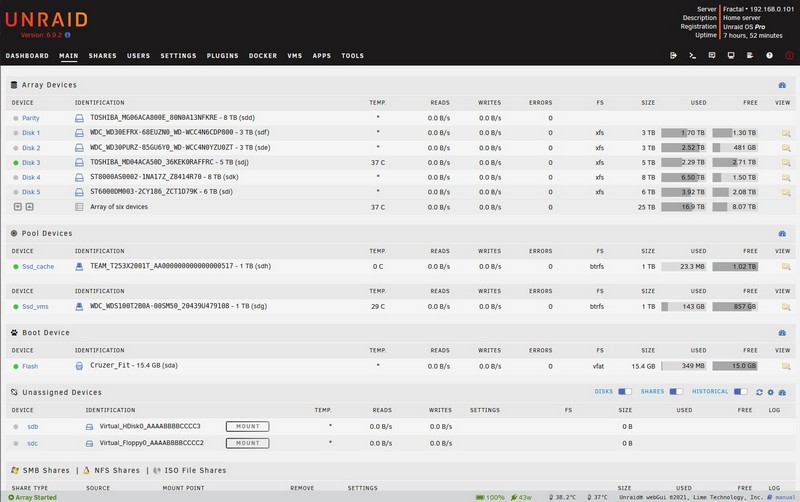Open the Flash boot device link
Viewport: 800px width, 502px height.
pyautogui.click(x=30, y=366)
